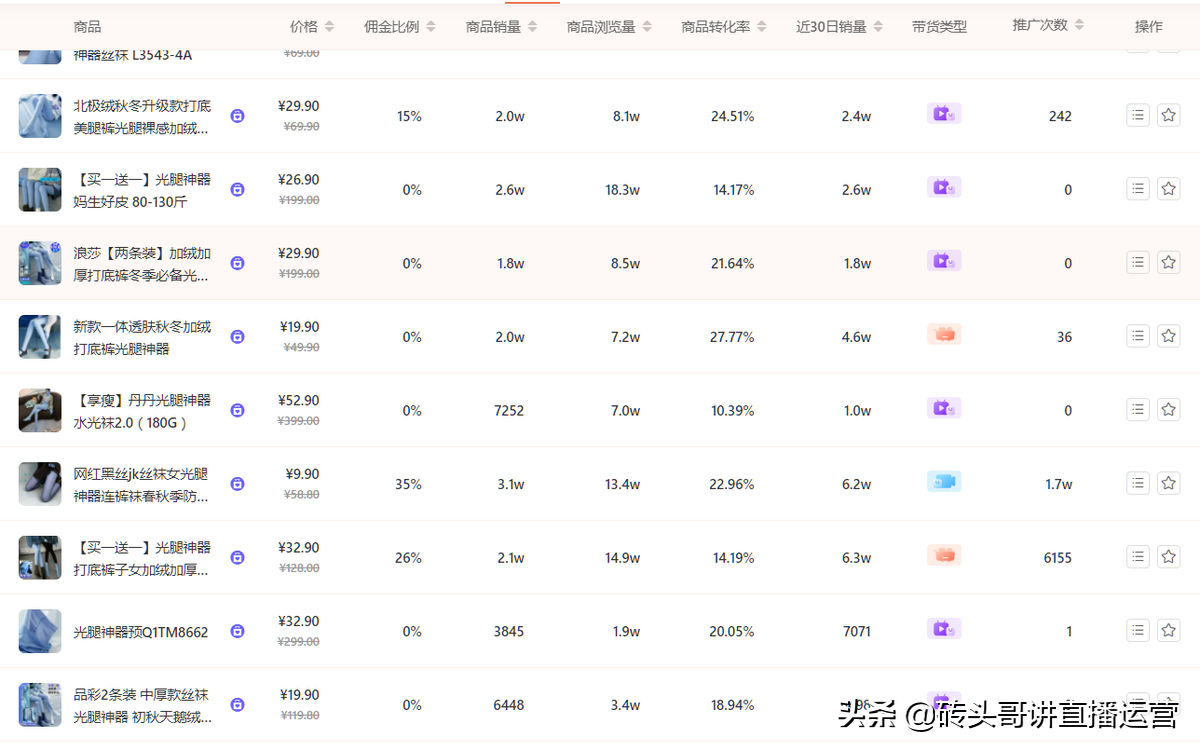This screenshot has width=1200, height=751.
Task: Open store icon beside 浪莎【两条装】 product
Action: tap(237, 263)
